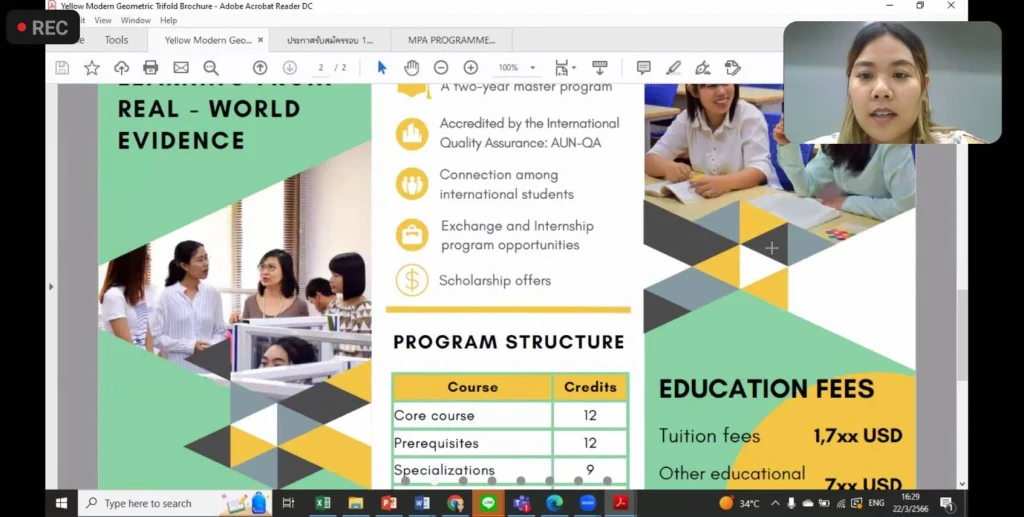
Task: Open the edit and stamp tools icon
Action: click(x=733, y=67)
